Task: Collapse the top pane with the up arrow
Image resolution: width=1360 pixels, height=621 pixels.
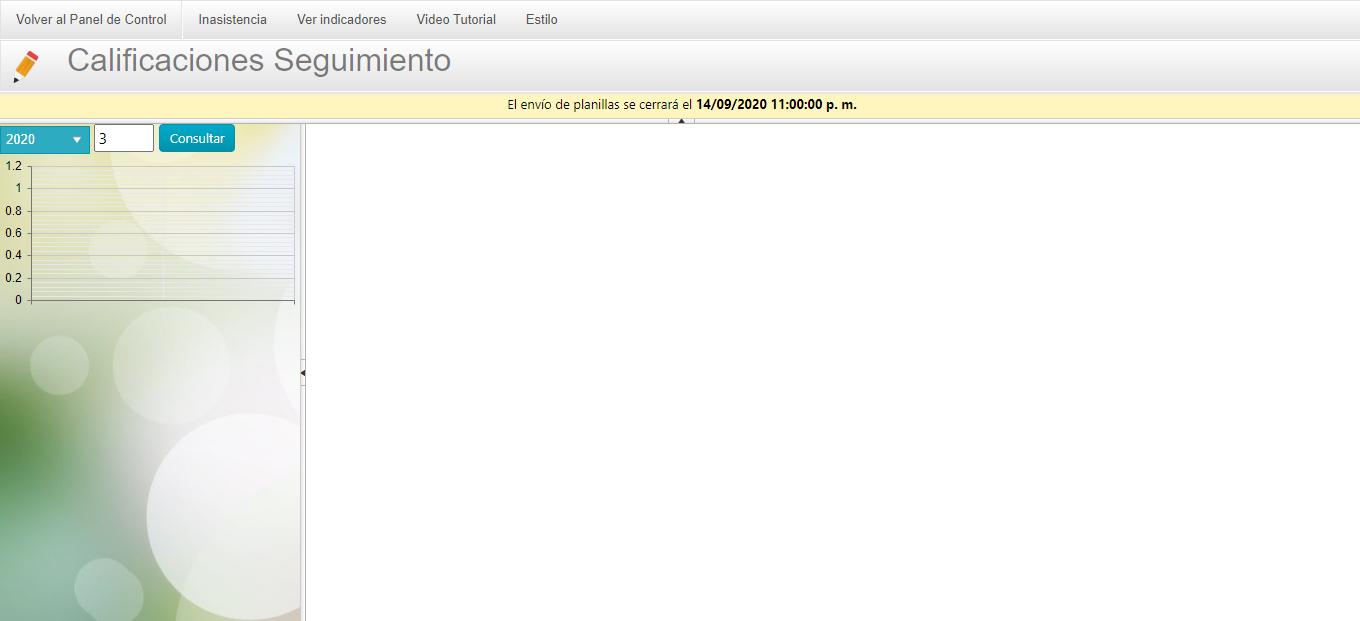Action: 681,121
